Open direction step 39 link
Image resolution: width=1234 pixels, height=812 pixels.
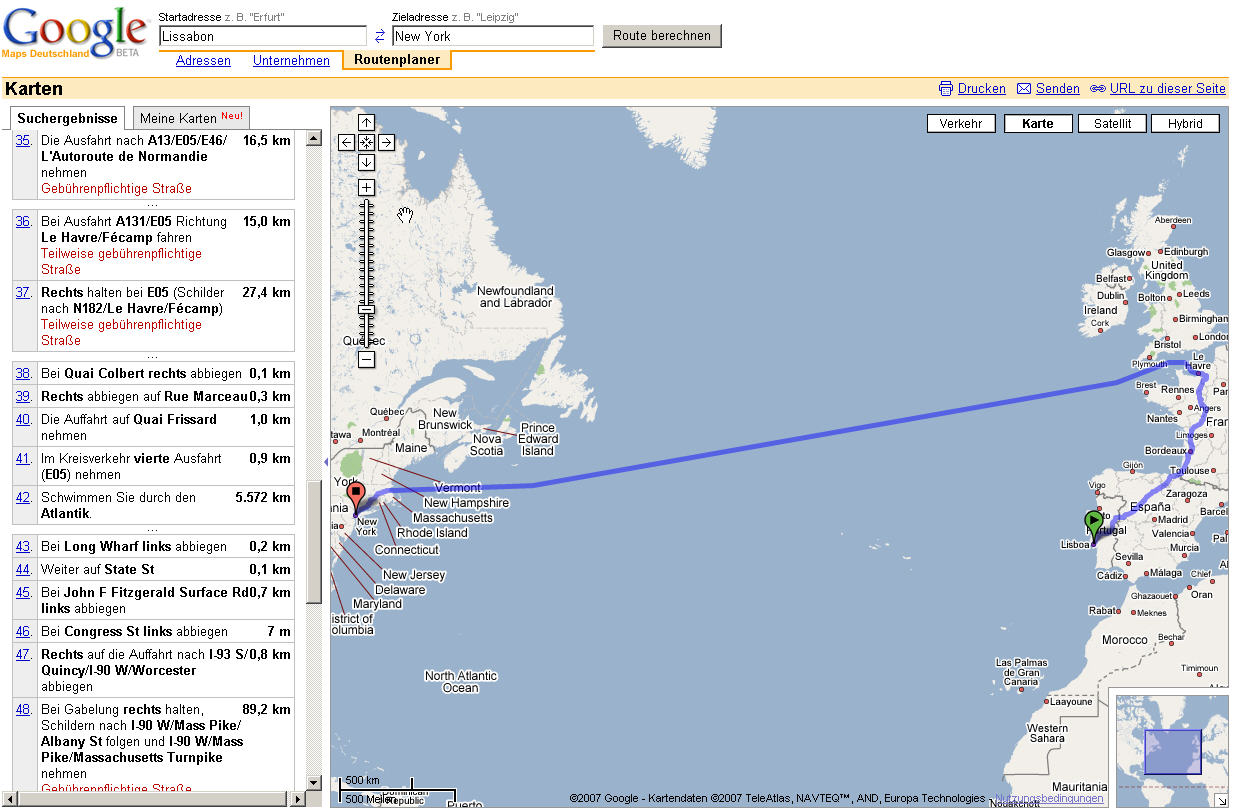point(23,397)
